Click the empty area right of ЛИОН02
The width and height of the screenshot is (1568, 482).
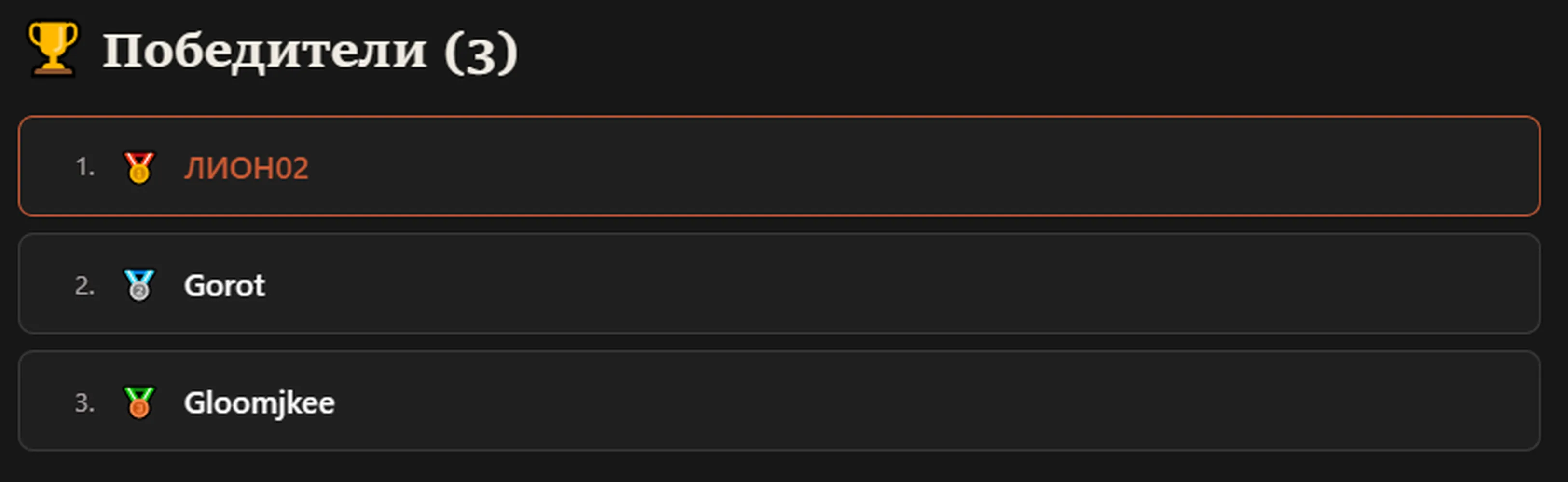925,166
